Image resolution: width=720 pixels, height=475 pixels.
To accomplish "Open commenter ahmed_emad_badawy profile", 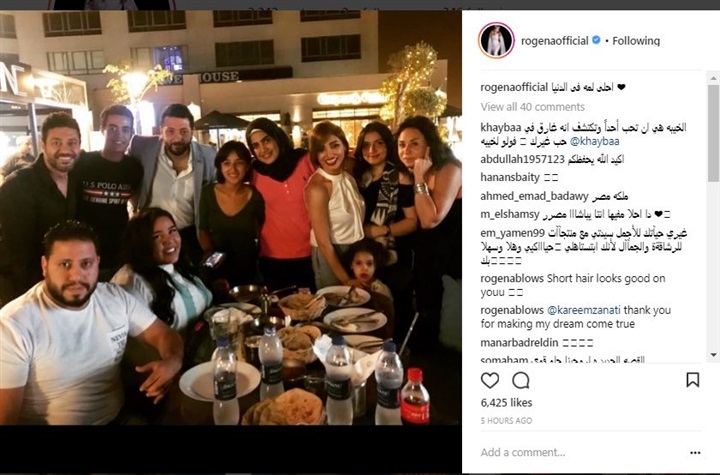I will [534, 197].
